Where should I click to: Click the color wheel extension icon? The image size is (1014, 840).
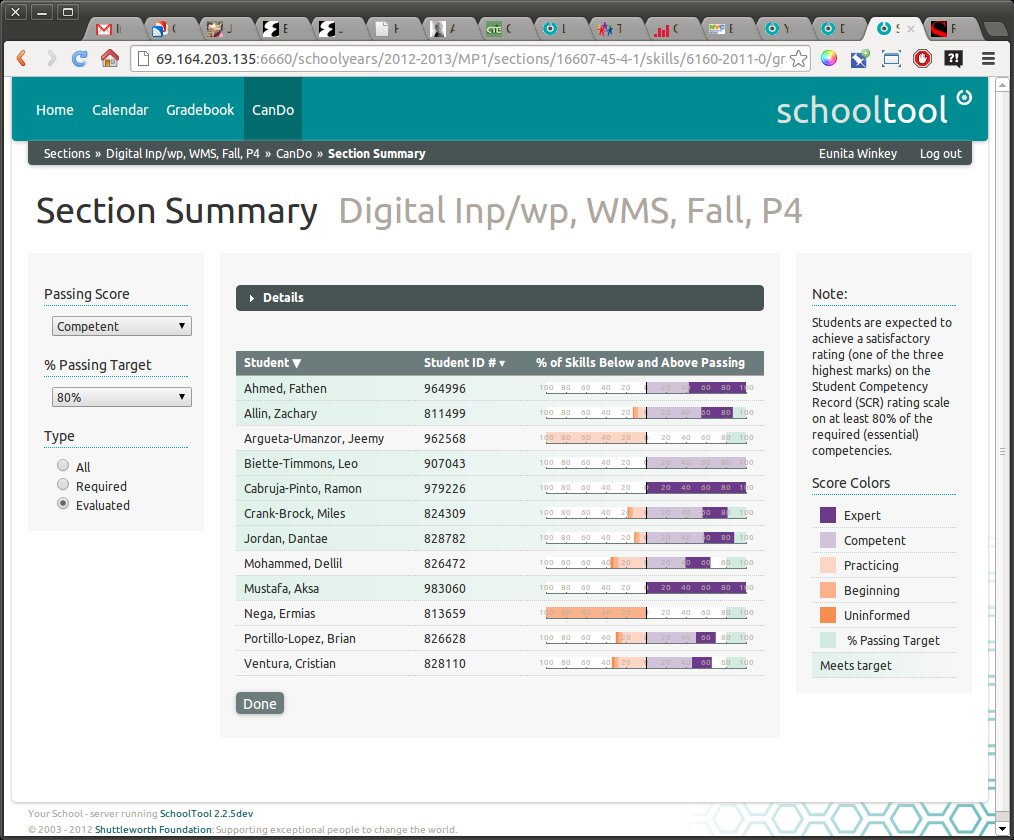[x=829, y=58]
